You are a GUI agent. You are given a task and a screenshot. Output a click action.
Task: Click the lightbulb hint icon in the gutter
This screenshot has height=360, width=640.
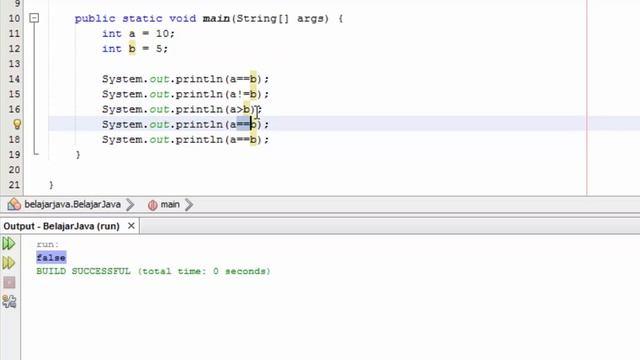(17, 124)
